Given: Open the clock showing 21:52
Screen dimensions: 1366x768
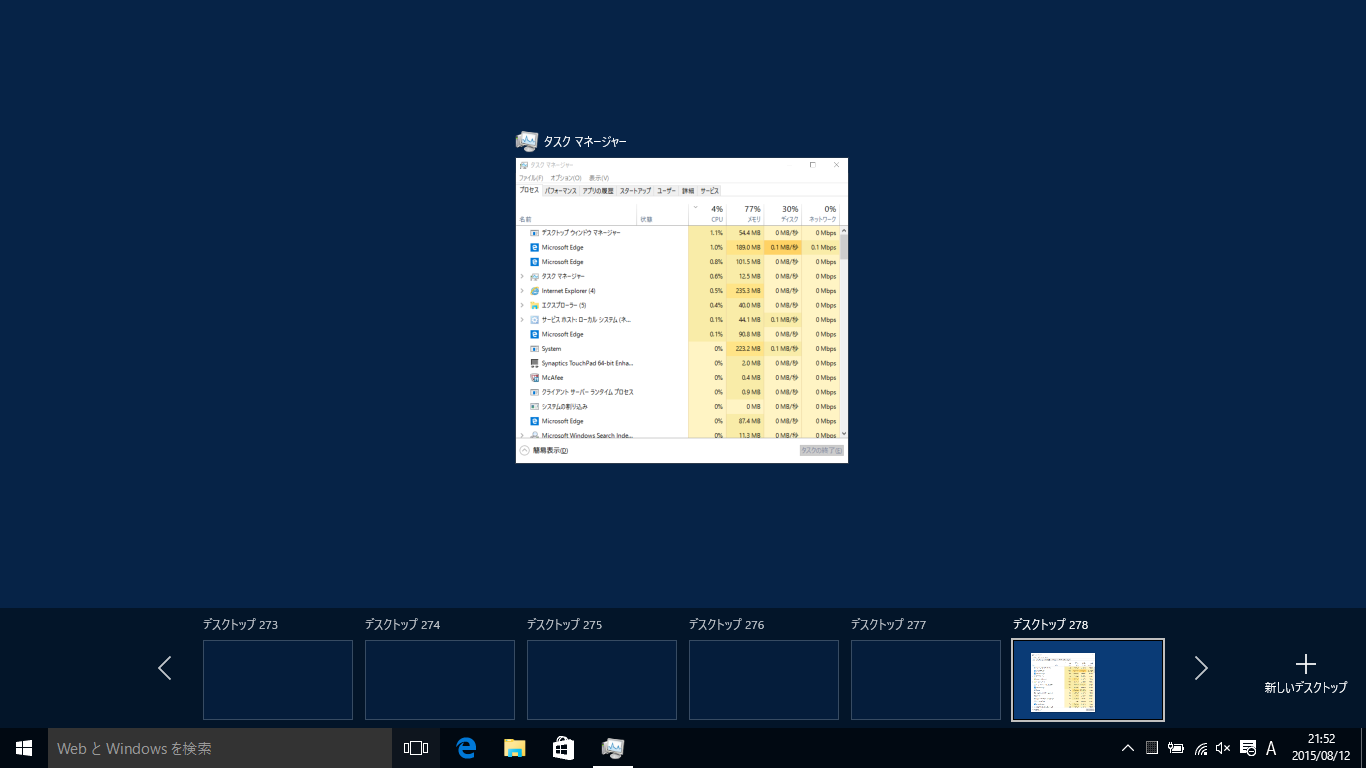Looking at the screenshot, I should pyautogui.click(x=1320, y=748).
